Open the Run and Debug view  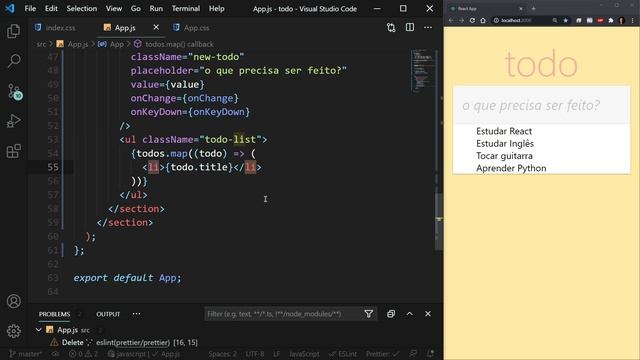(x=13, y=121)
